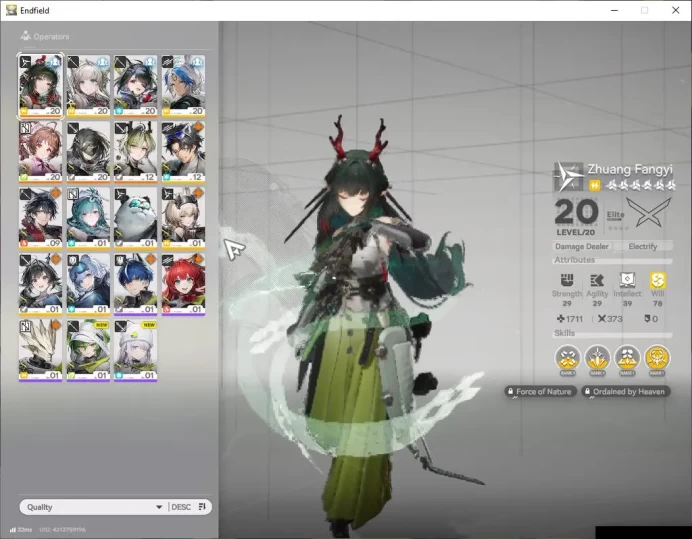Screen dimensions: 692x539
Task: Open the second skill icon under Skills
Action: [x=598, y=358]
